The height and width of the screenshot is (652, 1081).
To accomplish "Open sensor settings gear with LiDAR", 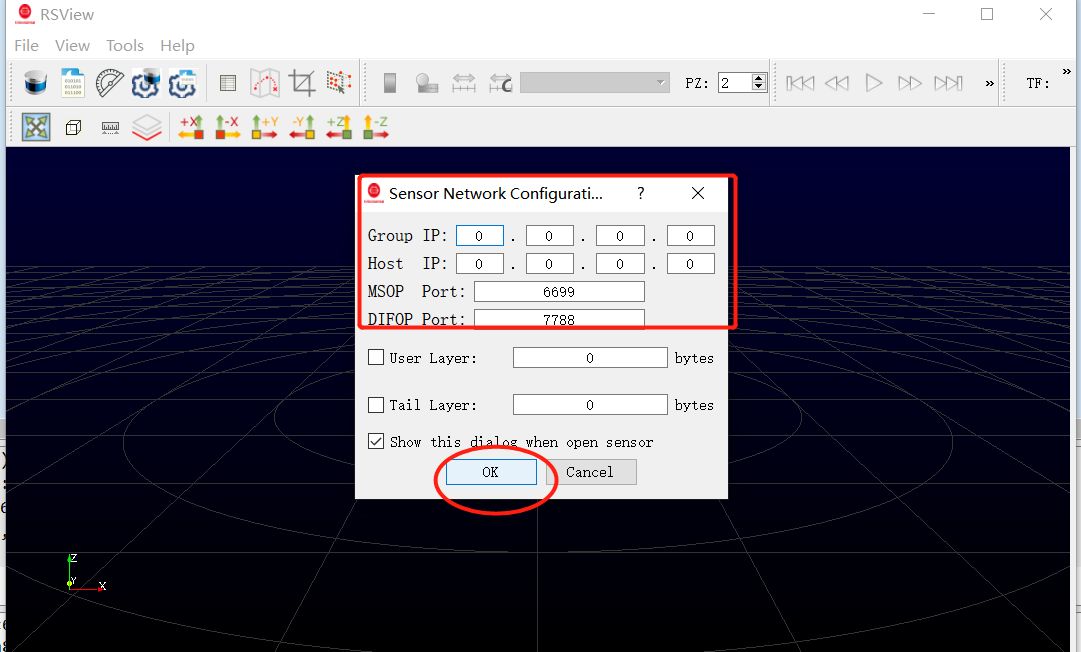I will point(145,83).
